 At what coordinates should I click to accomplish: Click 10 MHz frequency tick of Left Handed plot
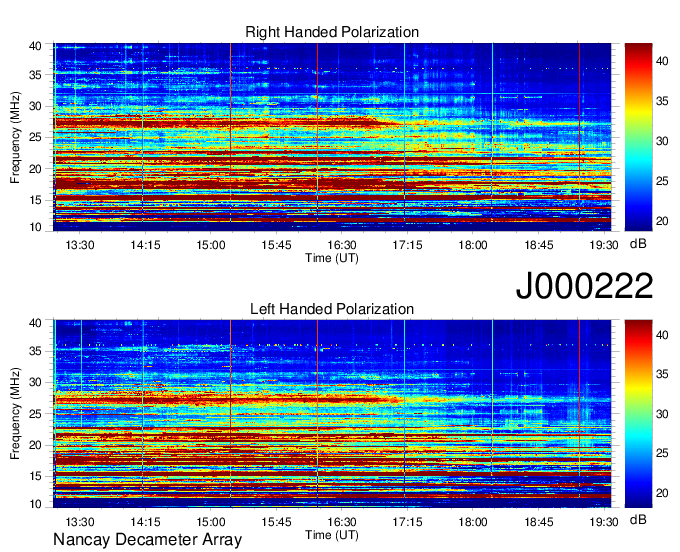click(x=35, y=504)
